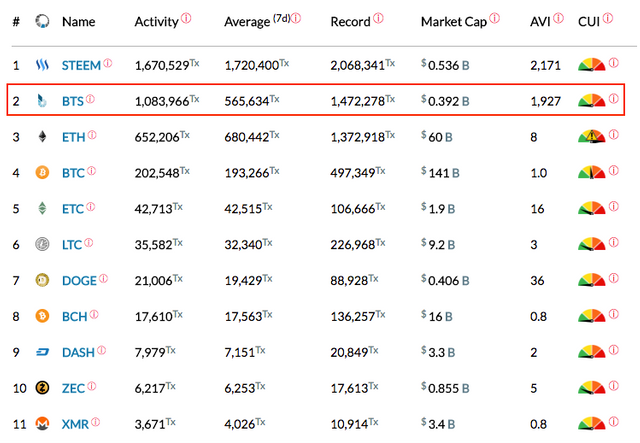
Task: Click info icon after CUI gauge in XMR row
Action: click(x=613, y=421)
